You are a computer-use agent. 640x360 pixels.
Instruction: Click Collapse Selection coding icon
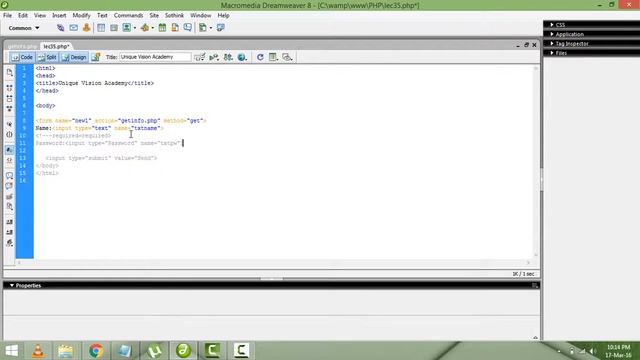pyautogui.click(x=9, y=98)
